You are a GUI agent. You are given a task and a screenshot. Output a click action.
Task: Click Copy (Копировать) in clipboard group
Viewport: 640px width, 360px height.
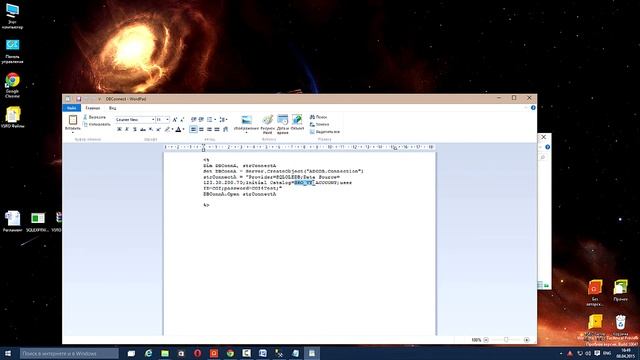tap(97, 124)
